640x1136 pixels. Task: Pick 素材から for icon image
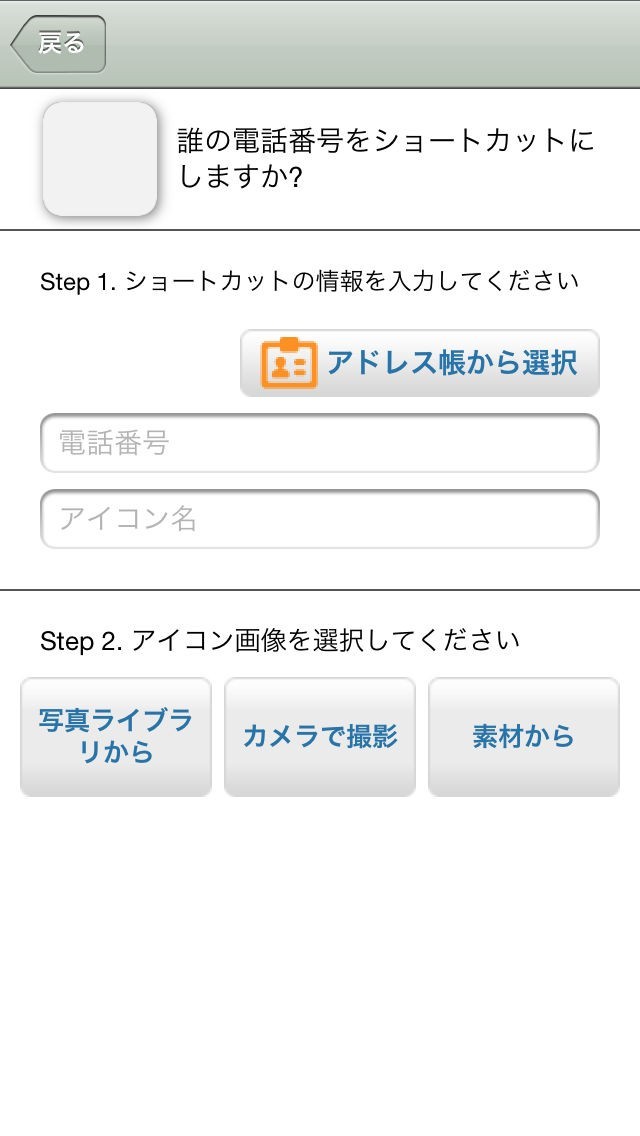point(524,737)
